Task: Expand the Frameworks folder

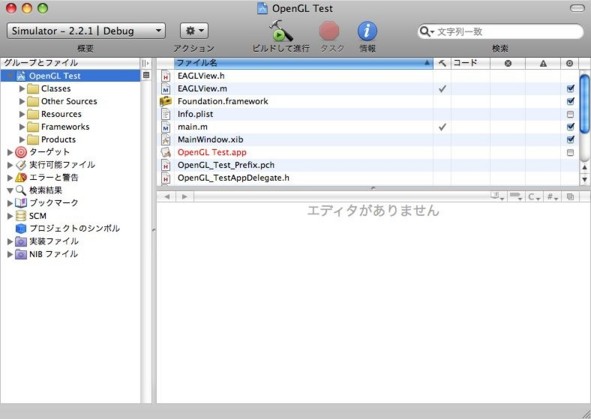Action: point(22,127)
